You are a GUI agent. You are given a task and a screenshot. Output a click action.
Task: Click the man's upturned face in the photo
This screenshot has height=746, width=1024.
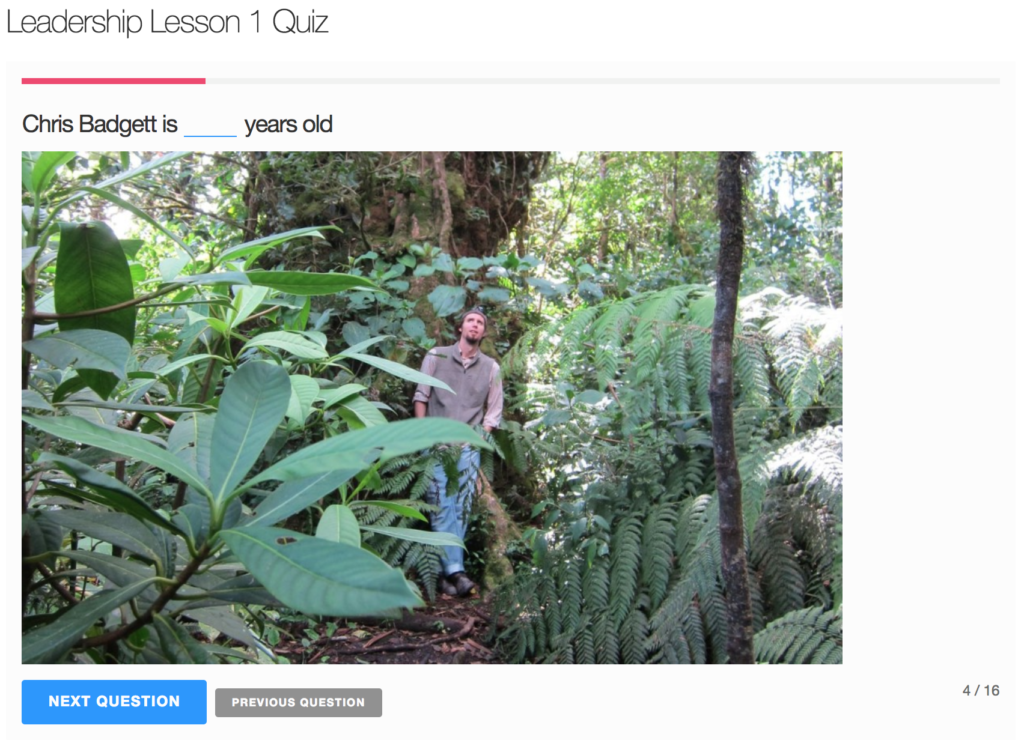pos(472,329)
